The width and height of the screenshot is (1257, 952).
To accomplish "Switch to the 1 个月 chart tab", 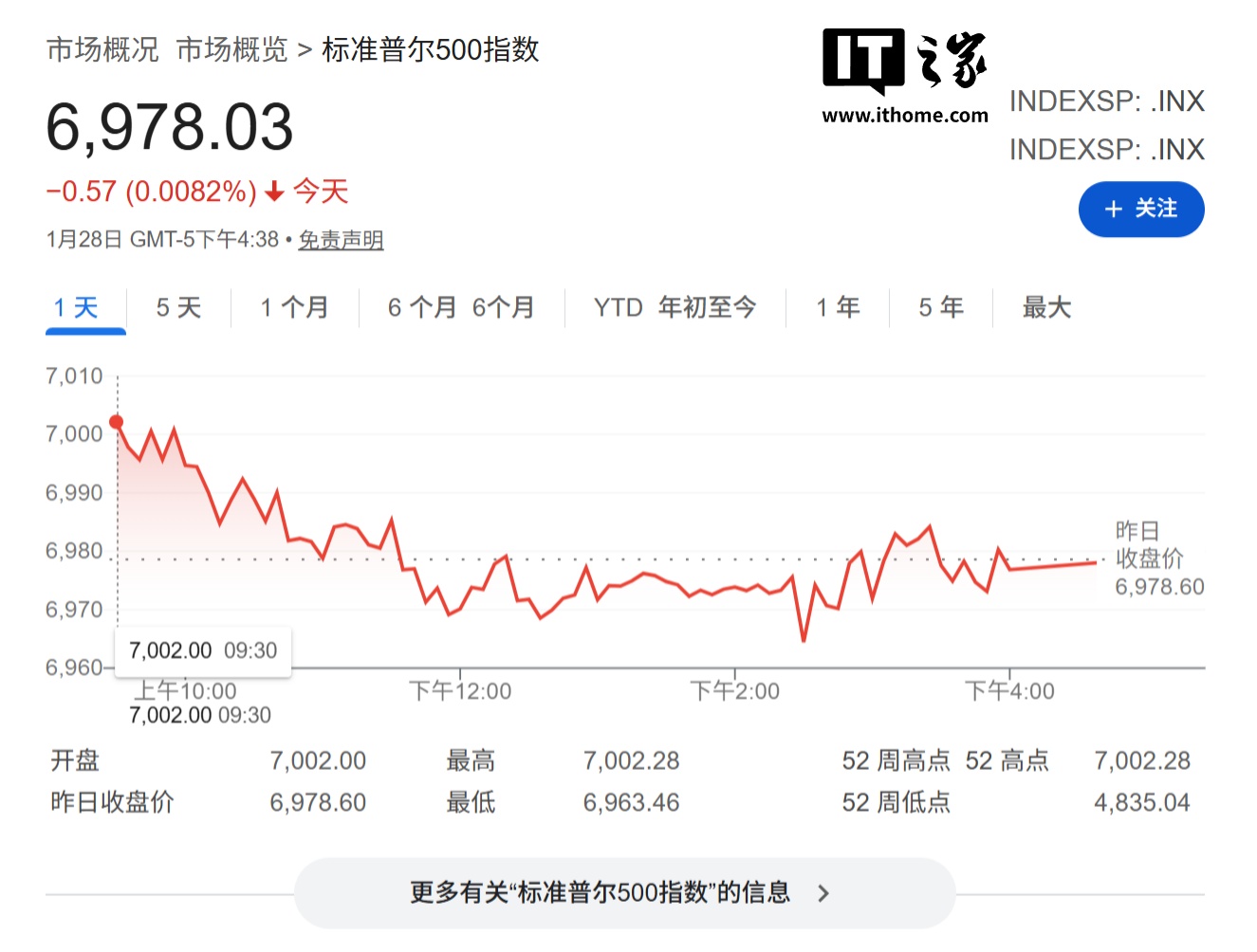I will [294, 306].
